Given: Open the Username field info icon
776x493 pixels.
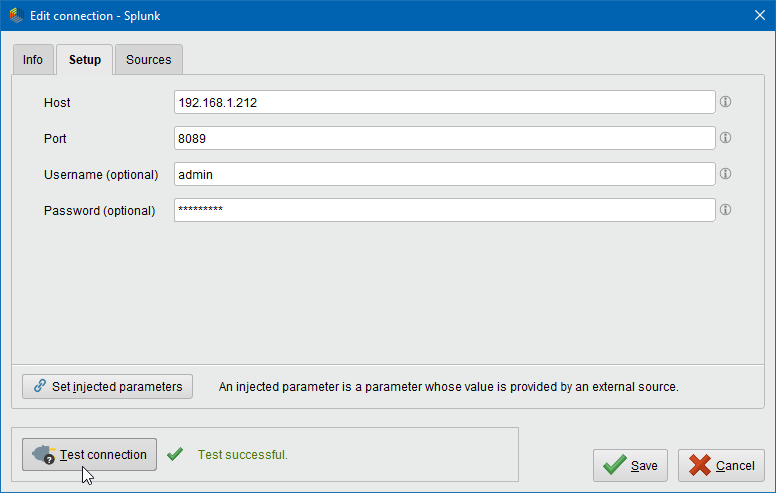Looking at the screenshot, I should (x=726, y=174).
